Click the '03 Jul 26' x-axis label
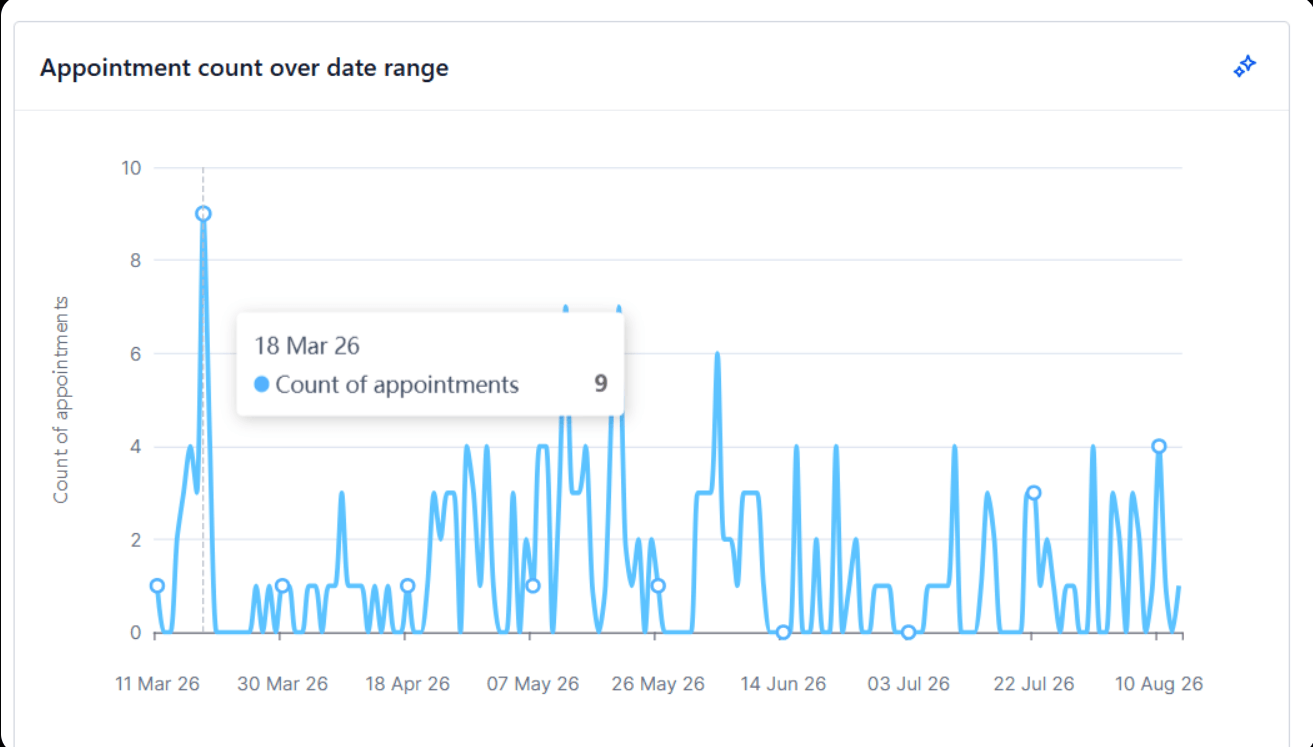This screenshot has width=1313, height=747. point(908,684)
